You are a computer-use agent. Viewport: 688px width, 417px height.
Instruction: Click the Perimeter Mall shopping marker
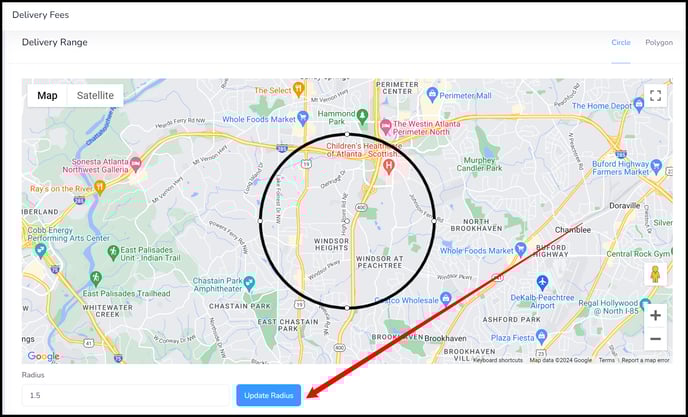tap(432, 94)
